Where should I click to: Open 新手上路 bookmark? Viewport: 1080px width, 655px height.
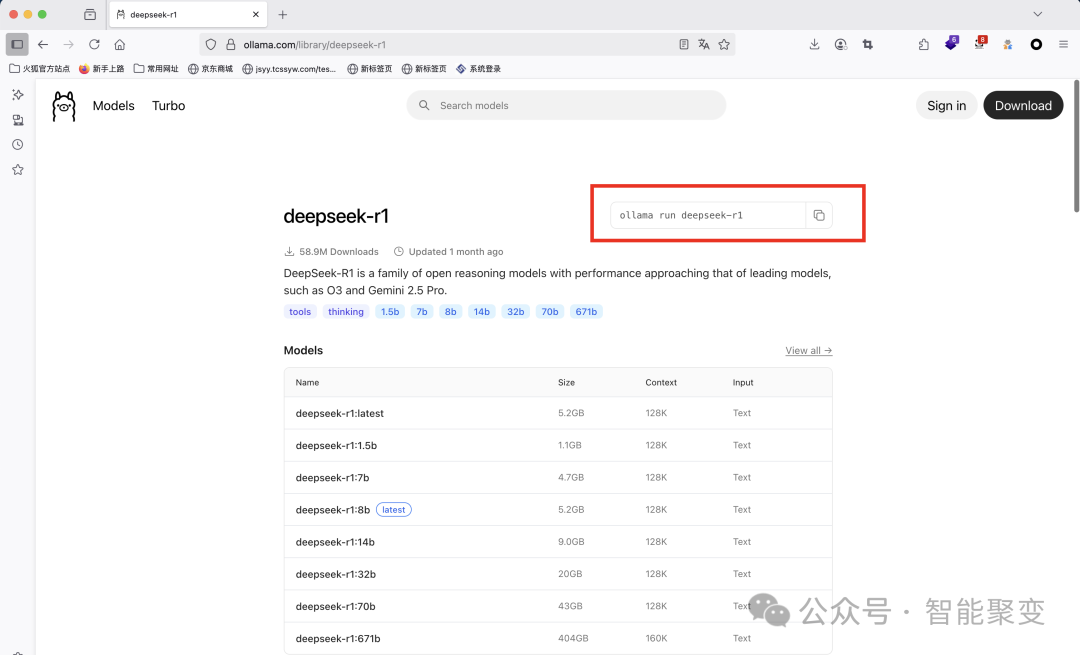tap(102, 69)
